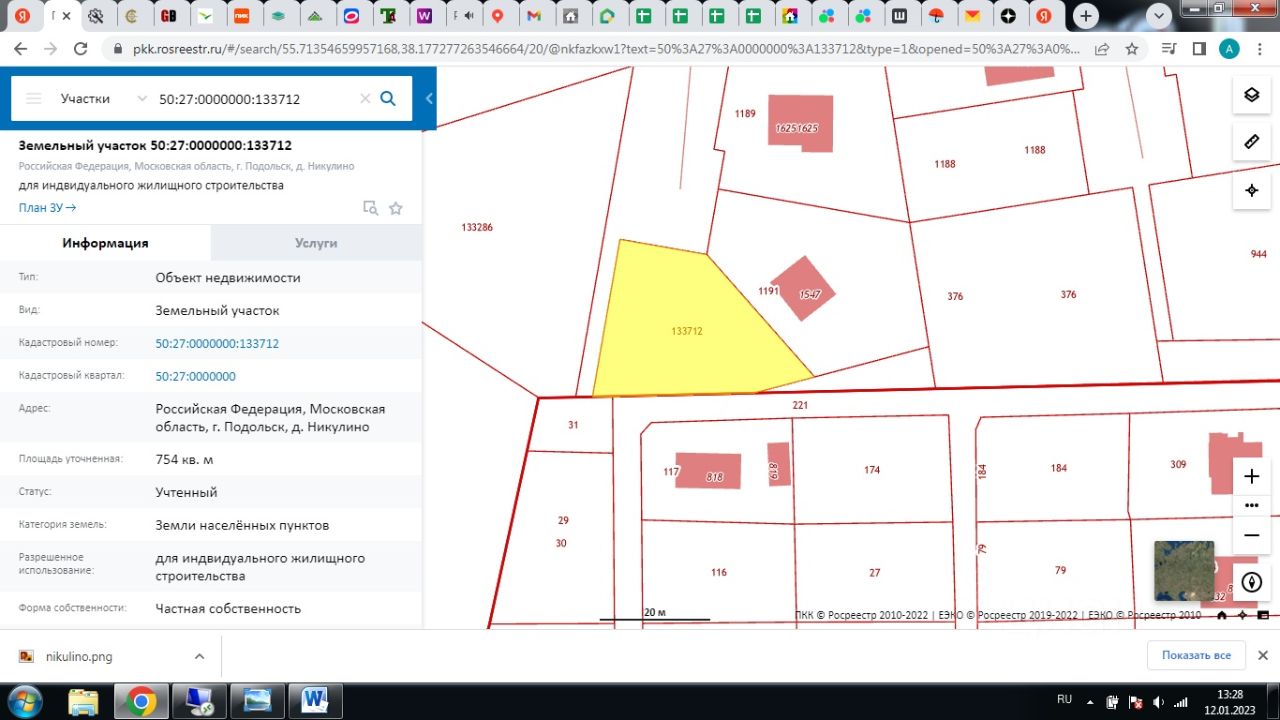Clear the cadastral number search field
This screenshot has width=1280, height=720.
[x=365, y=99]
